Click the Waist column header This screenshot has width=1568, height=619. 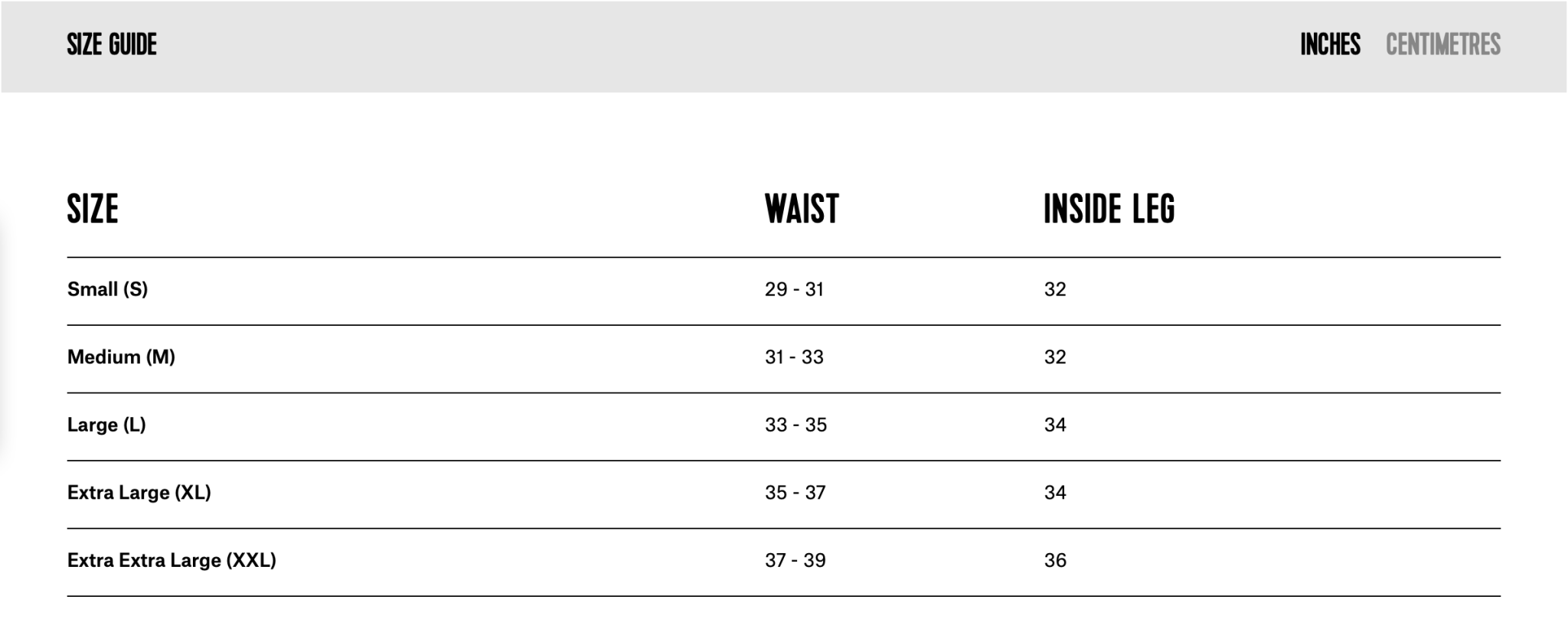click(x=802, y=209)
